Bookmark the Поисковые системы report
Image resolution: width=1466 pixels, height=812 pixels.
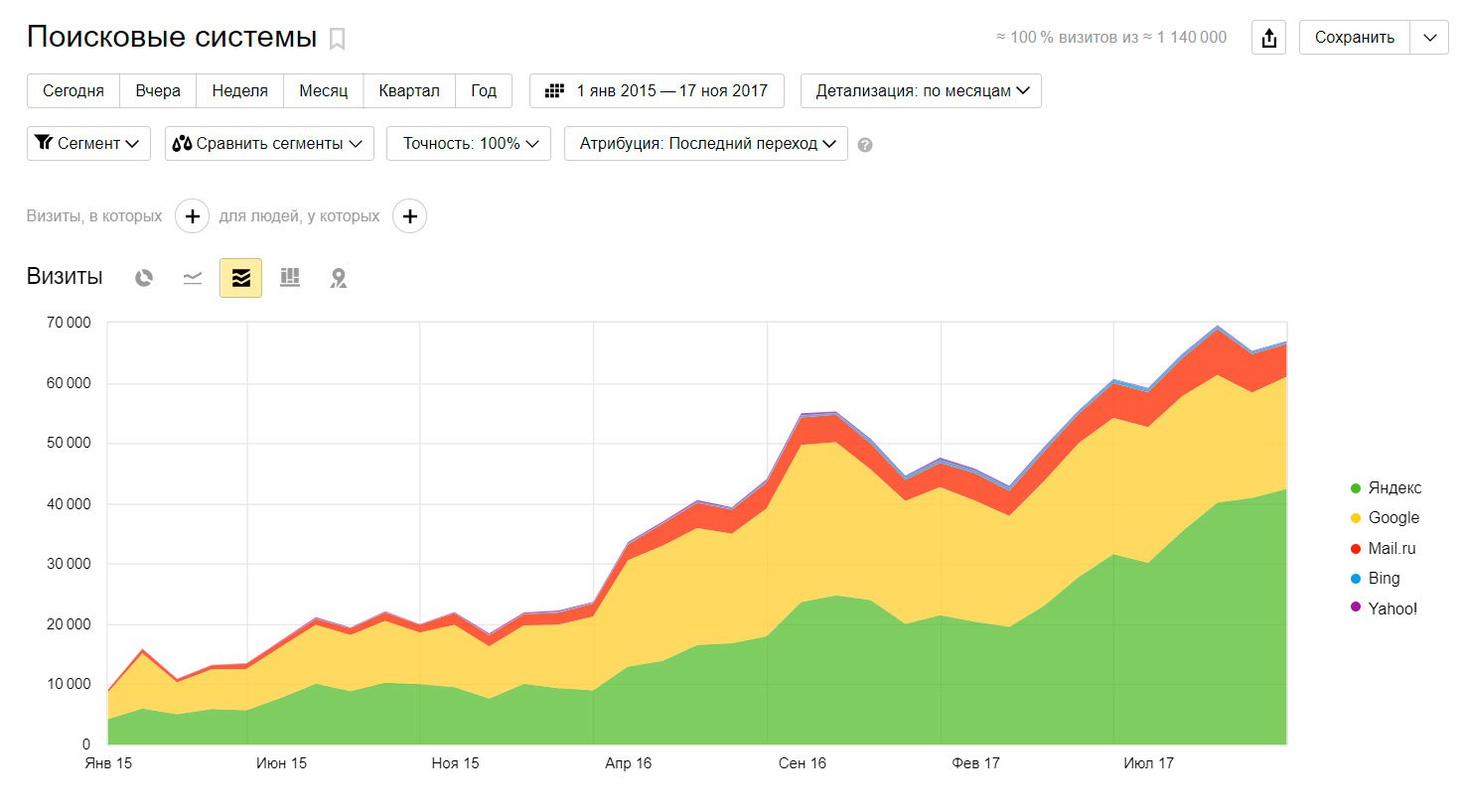pos(338,39)
